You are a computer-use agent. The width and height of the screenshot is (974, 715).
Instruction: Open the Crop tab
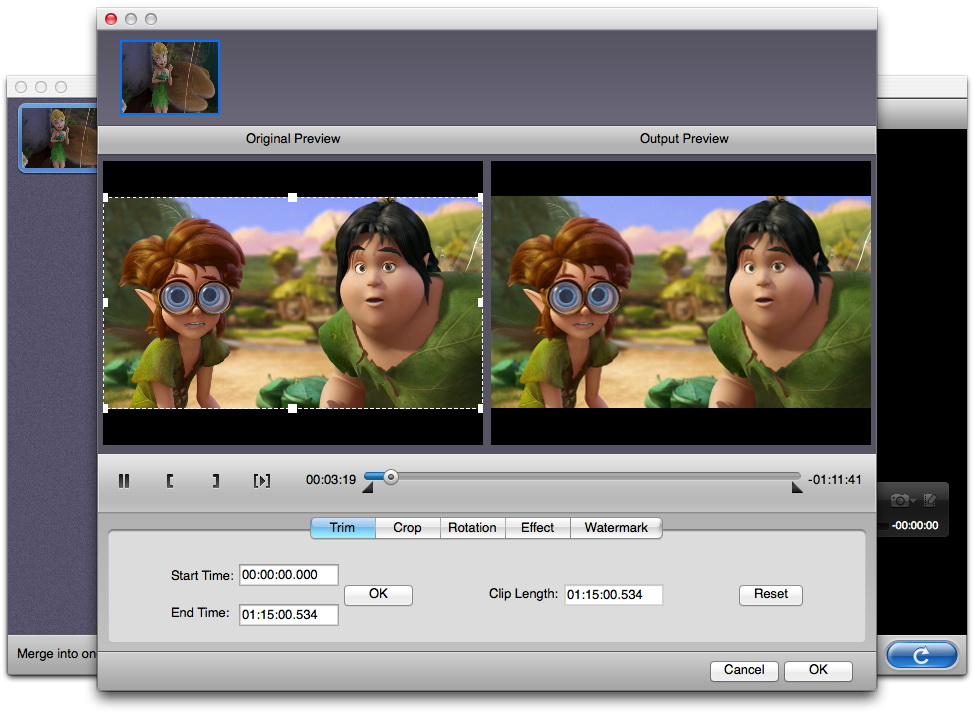[407, 527]
